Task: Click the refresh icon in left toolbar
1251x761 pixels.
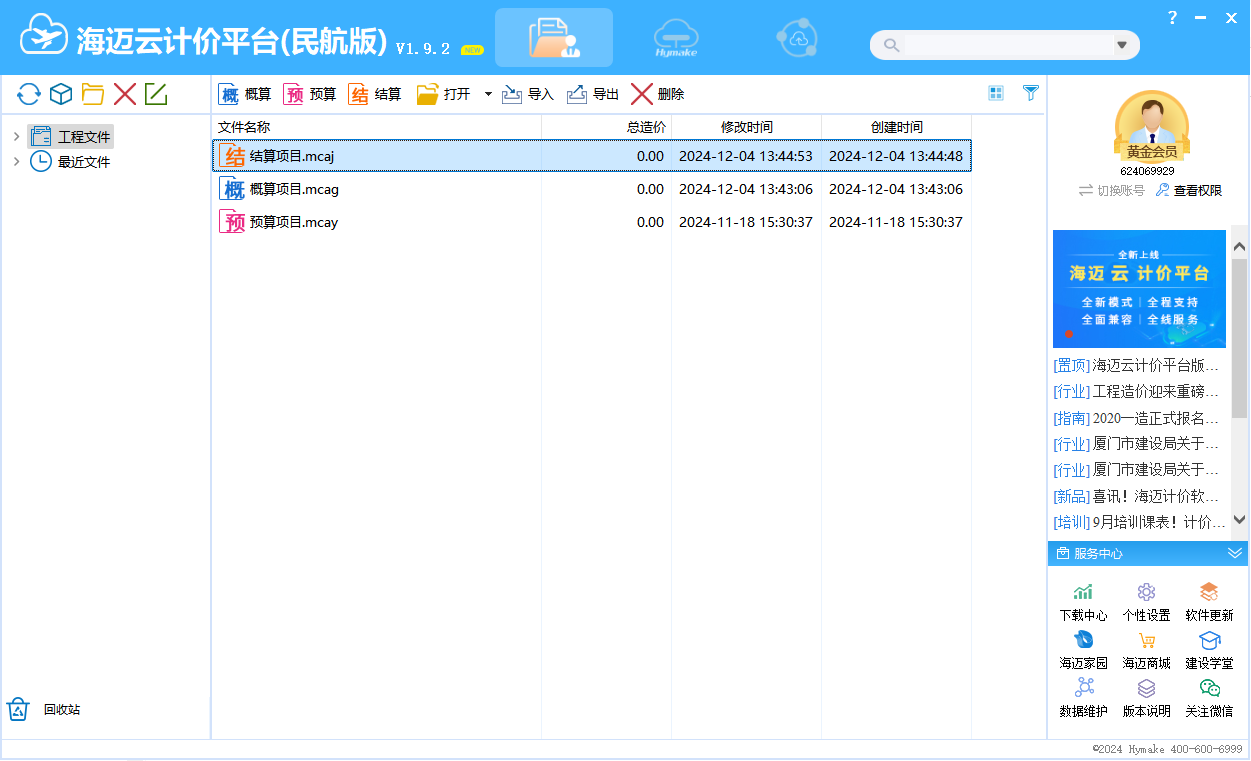Action: click(x=29, y=95)
